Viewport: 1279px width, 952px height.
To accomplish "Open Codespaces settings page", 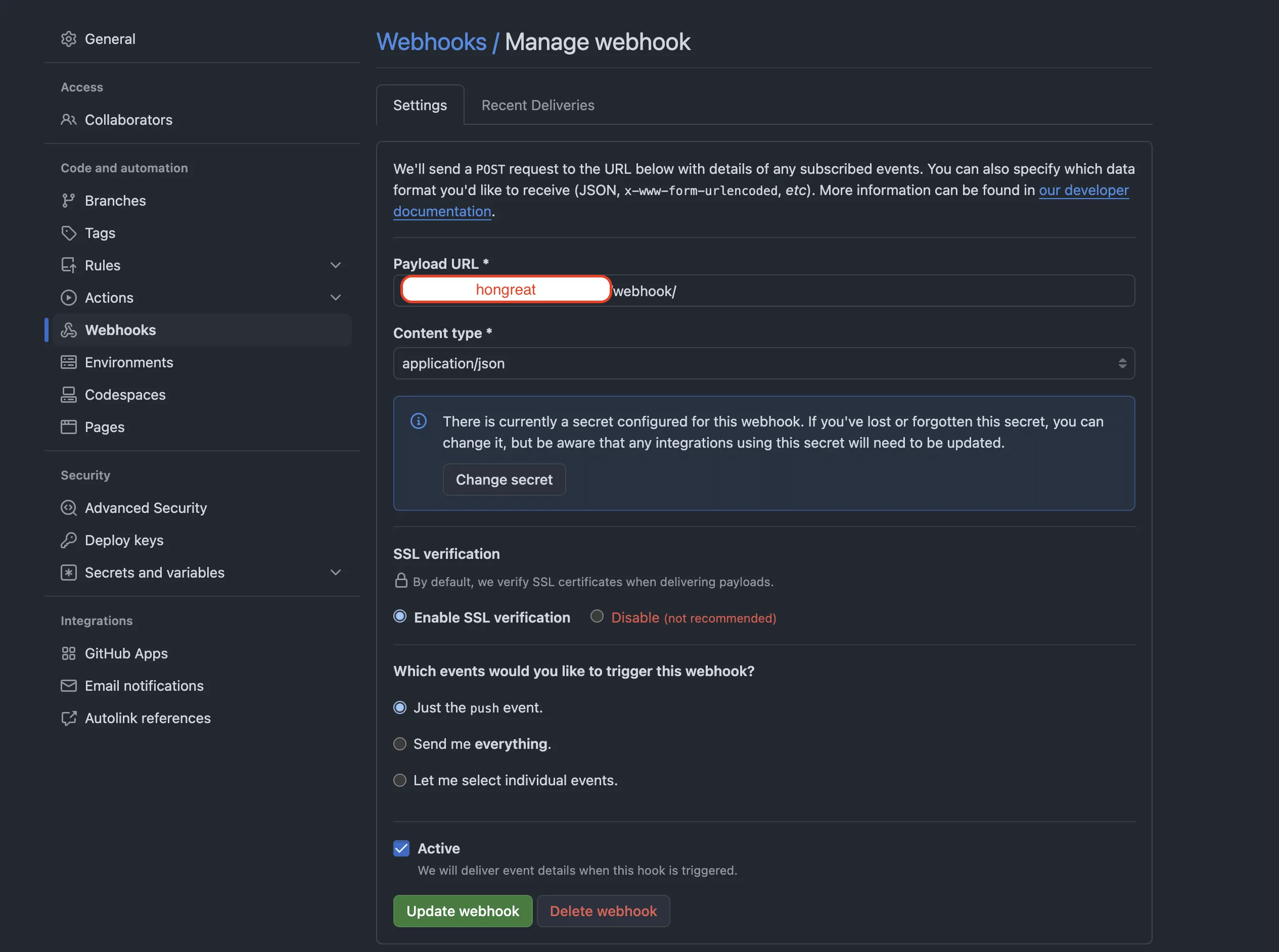I will pyautogui.click(x=202, y=394).
